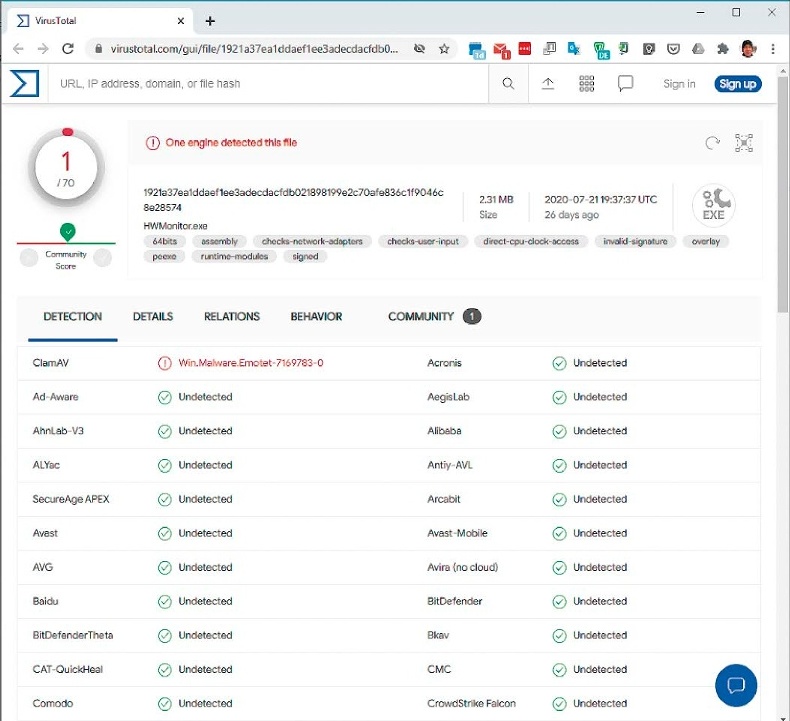Click the detection score gauge 1/70

click(x=66, y=168)
